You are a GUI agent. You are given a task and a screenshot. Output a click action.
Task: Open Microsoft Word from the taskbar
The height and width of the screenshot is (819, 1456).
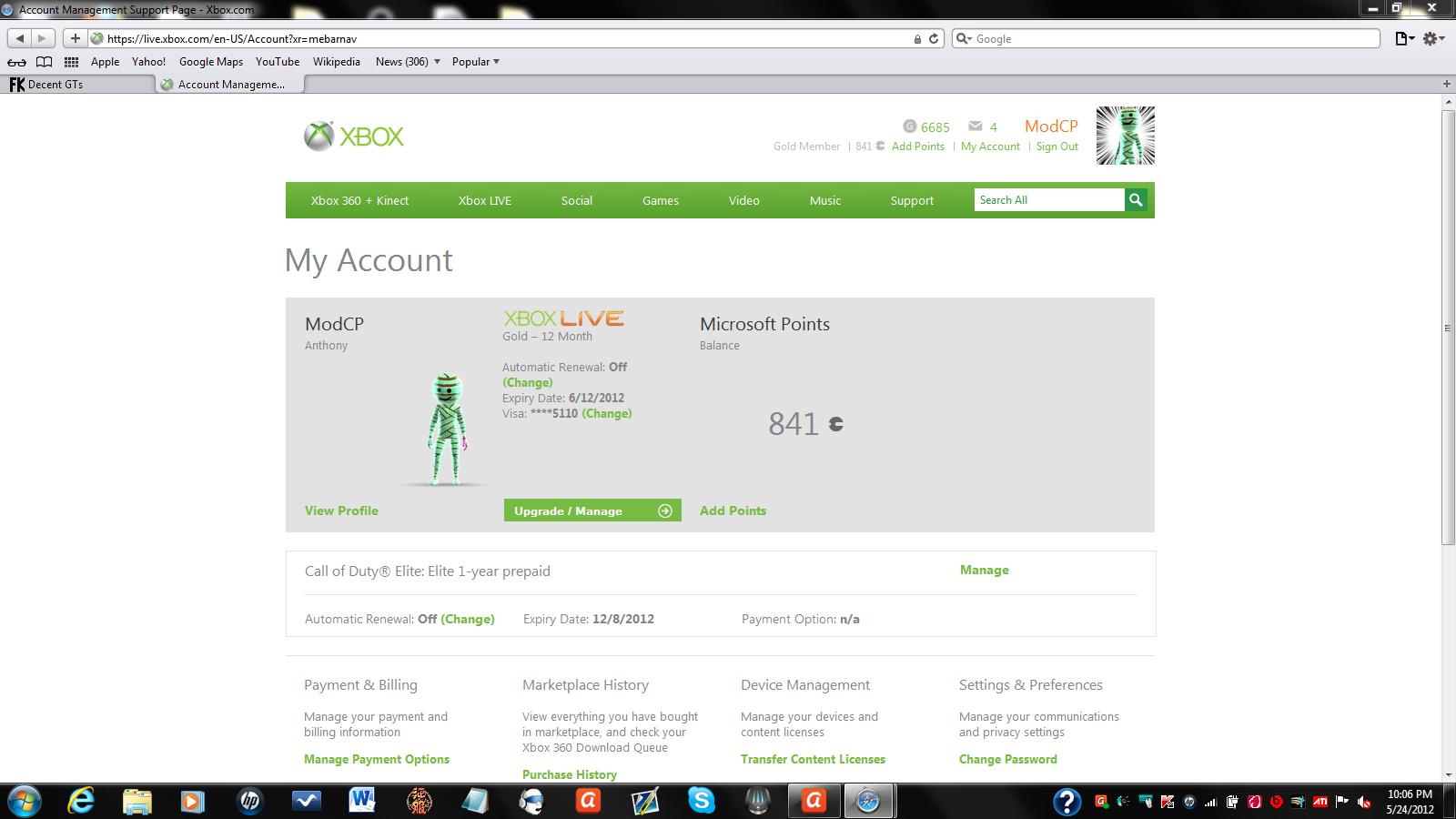pyautogui.click(x=362, y=801)
